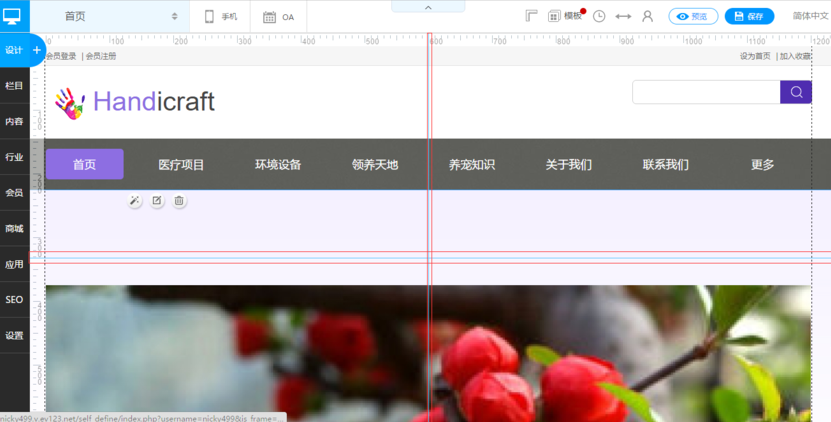This screenshot has height=422, width=831.
Task: Click the trash delete module icon
Action: tap(179, 200)
